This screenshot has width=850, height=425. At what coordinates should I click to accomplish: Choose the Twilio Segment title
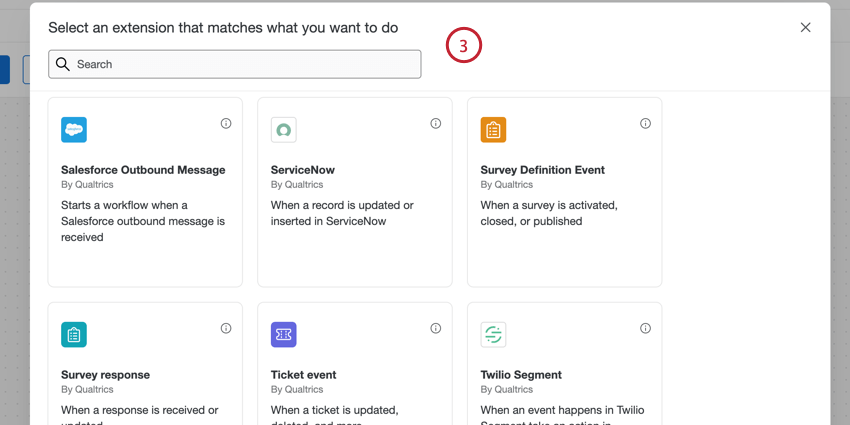[x=521, y=375]
